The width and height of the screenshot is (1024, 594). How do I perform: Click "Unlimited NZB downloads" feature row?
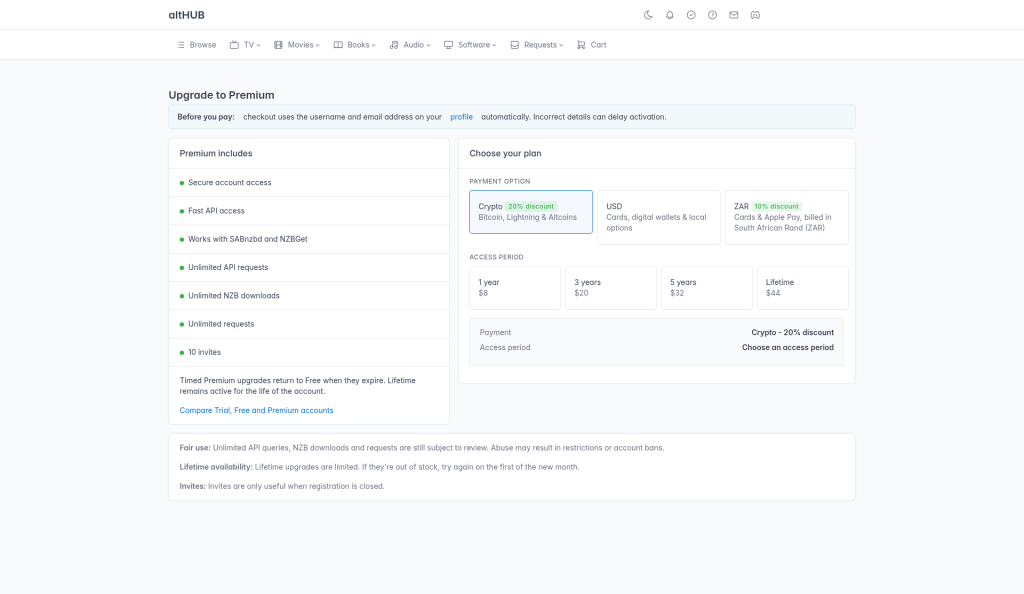pos(309,296)
